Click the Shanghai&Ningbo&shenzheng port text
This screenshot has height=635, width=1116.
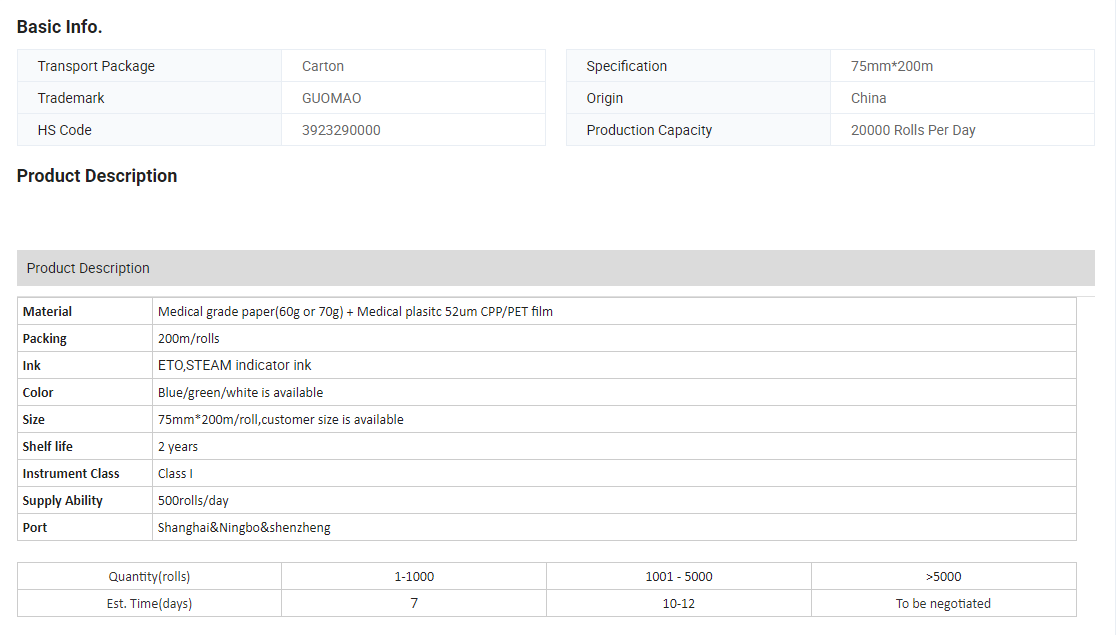click(x=244, y=528)
